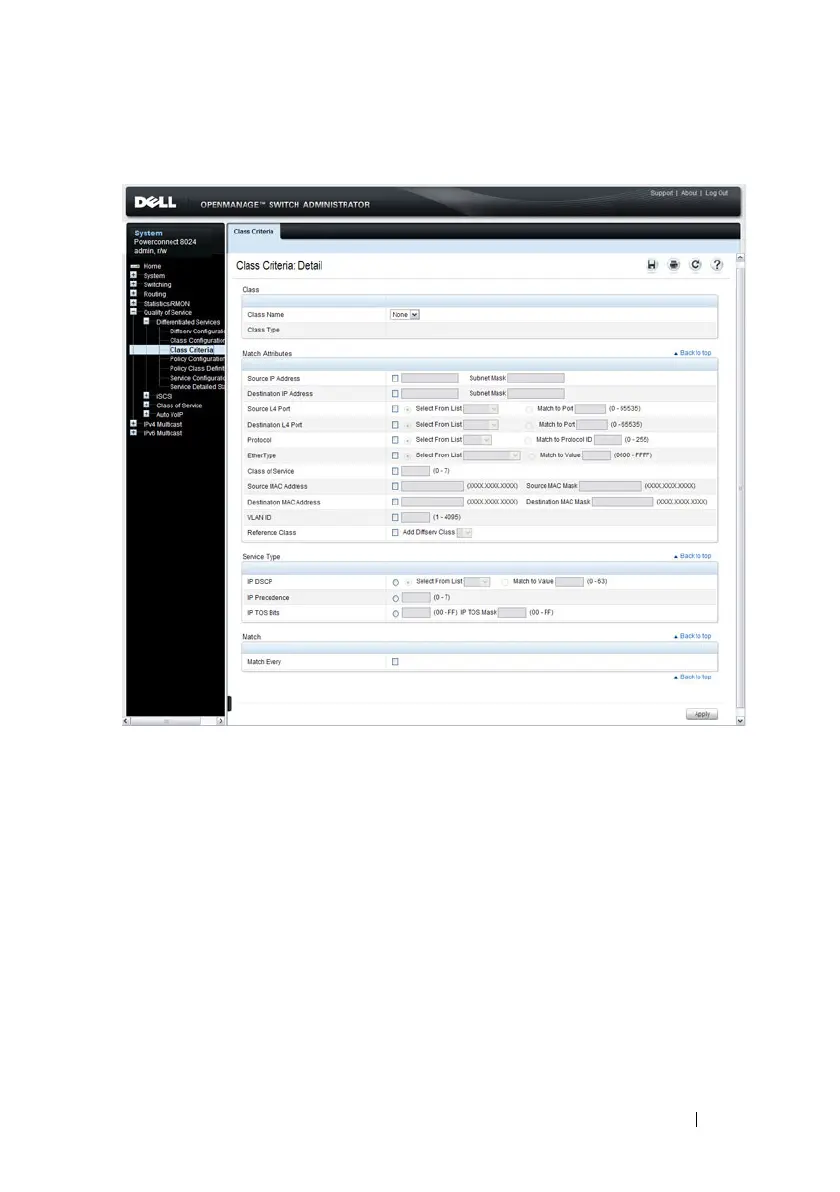Select the IP Precedence radio button
Screen dimensions: 840x1192
point(395,598)
